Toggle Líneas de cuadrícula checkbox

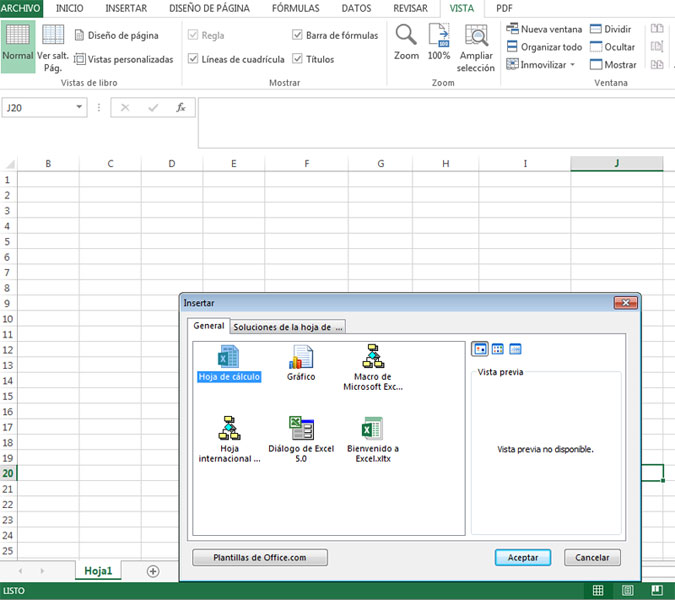[x=193, y=59]
